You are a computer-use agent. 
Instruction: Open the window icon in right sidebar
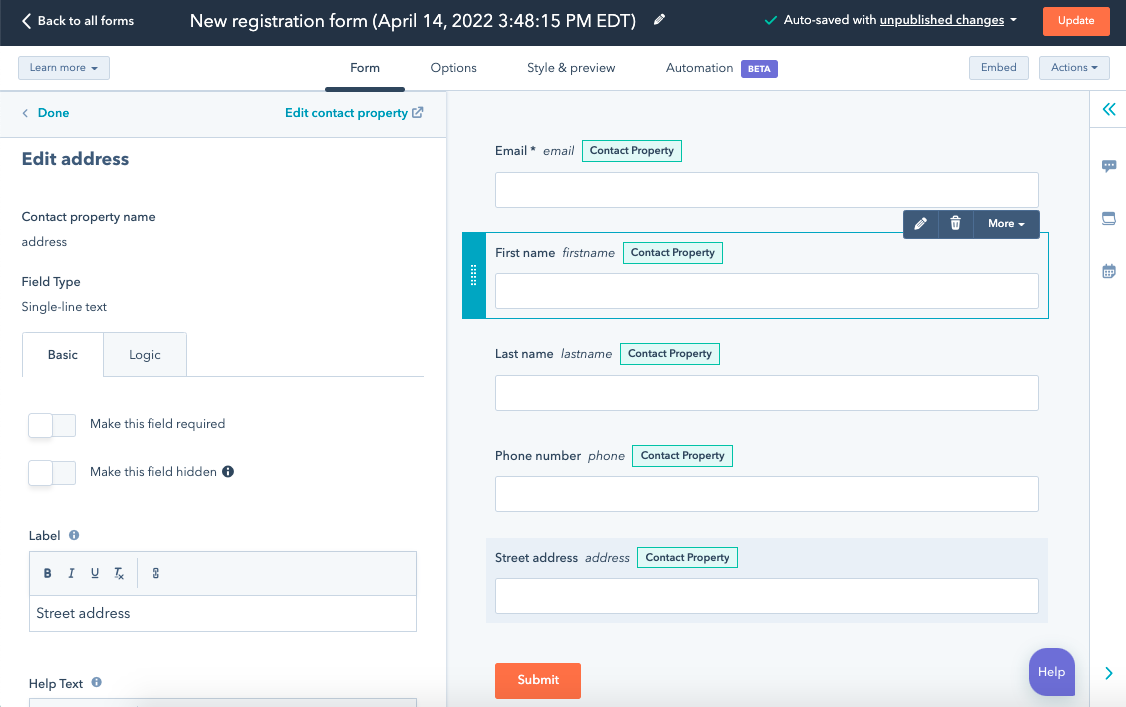point(1109,218)
